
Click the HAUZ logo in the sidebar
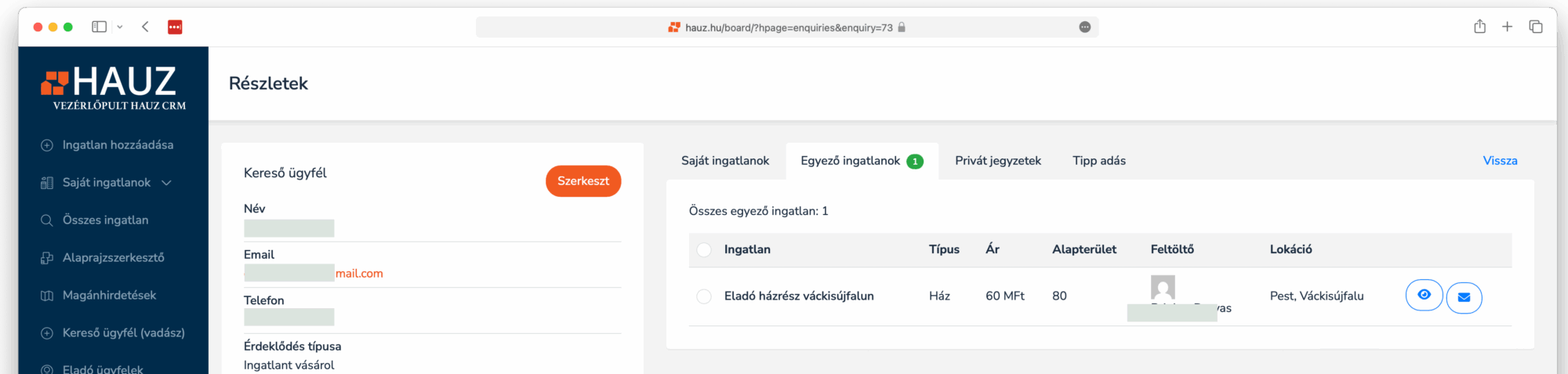[x=114, y=88]
